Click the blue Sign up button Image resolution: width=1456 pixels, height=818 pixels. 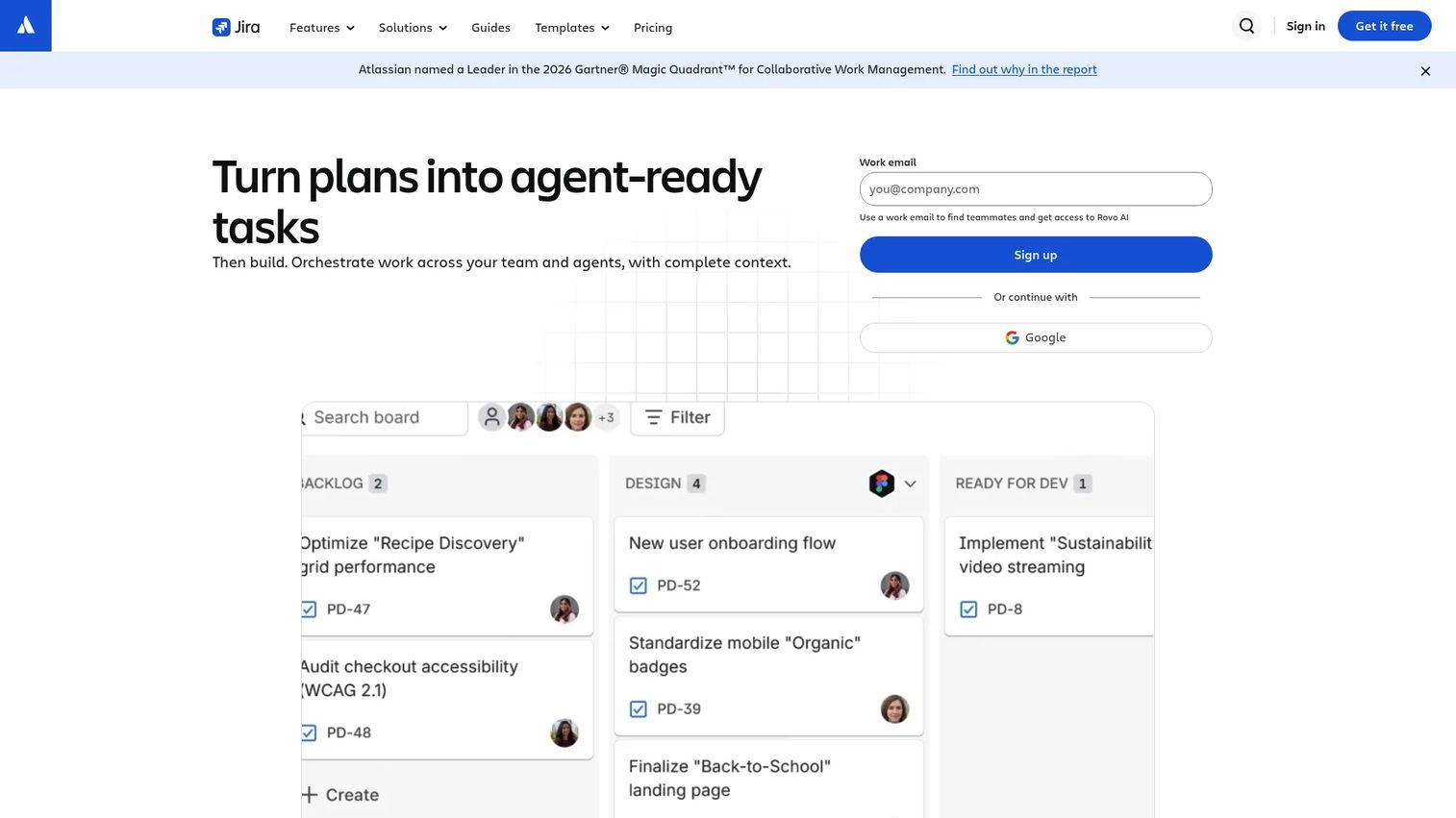(1035, 255)
